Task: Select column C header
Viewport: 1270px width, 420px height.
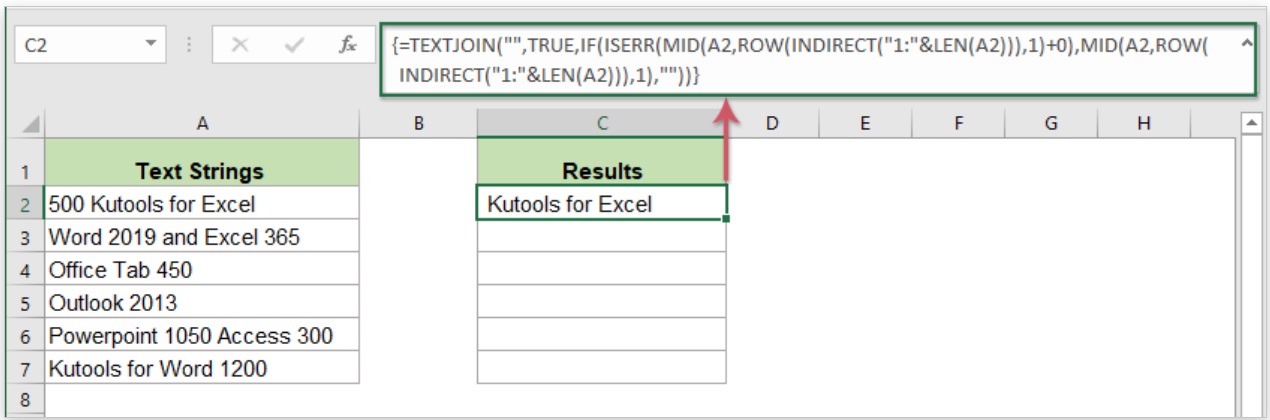Action: point(602,123)
